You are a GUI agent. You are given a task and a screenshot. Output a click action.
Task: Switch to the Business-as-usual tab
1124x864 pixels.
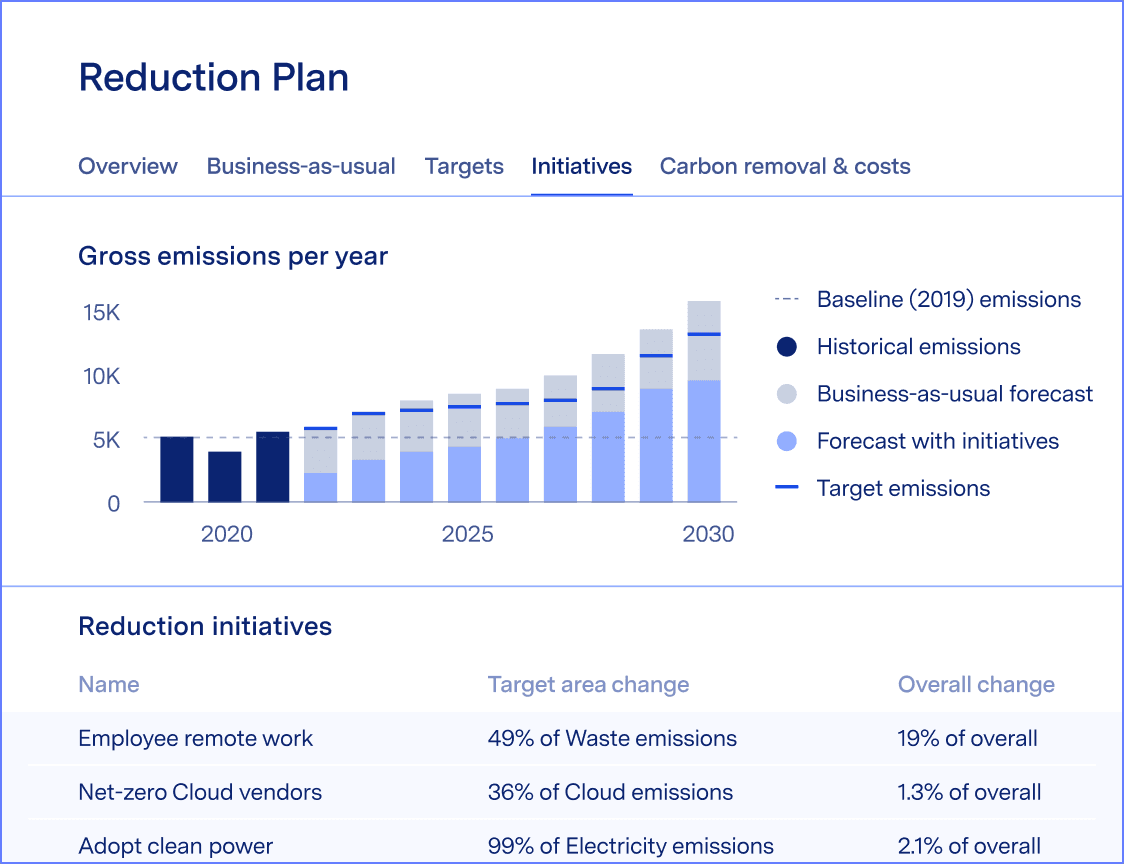pos(301,166)
